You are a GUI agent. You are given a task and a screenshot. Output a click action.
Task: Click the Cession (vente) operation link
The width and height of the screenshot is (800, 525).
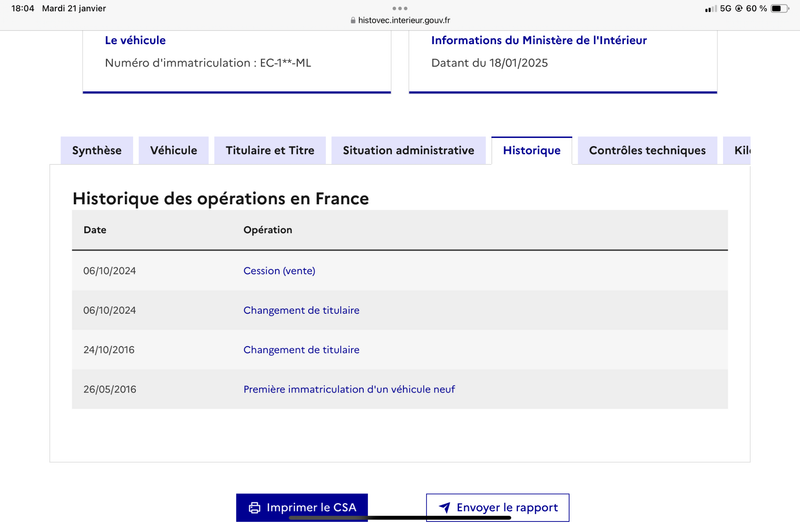tap(279, 271)
